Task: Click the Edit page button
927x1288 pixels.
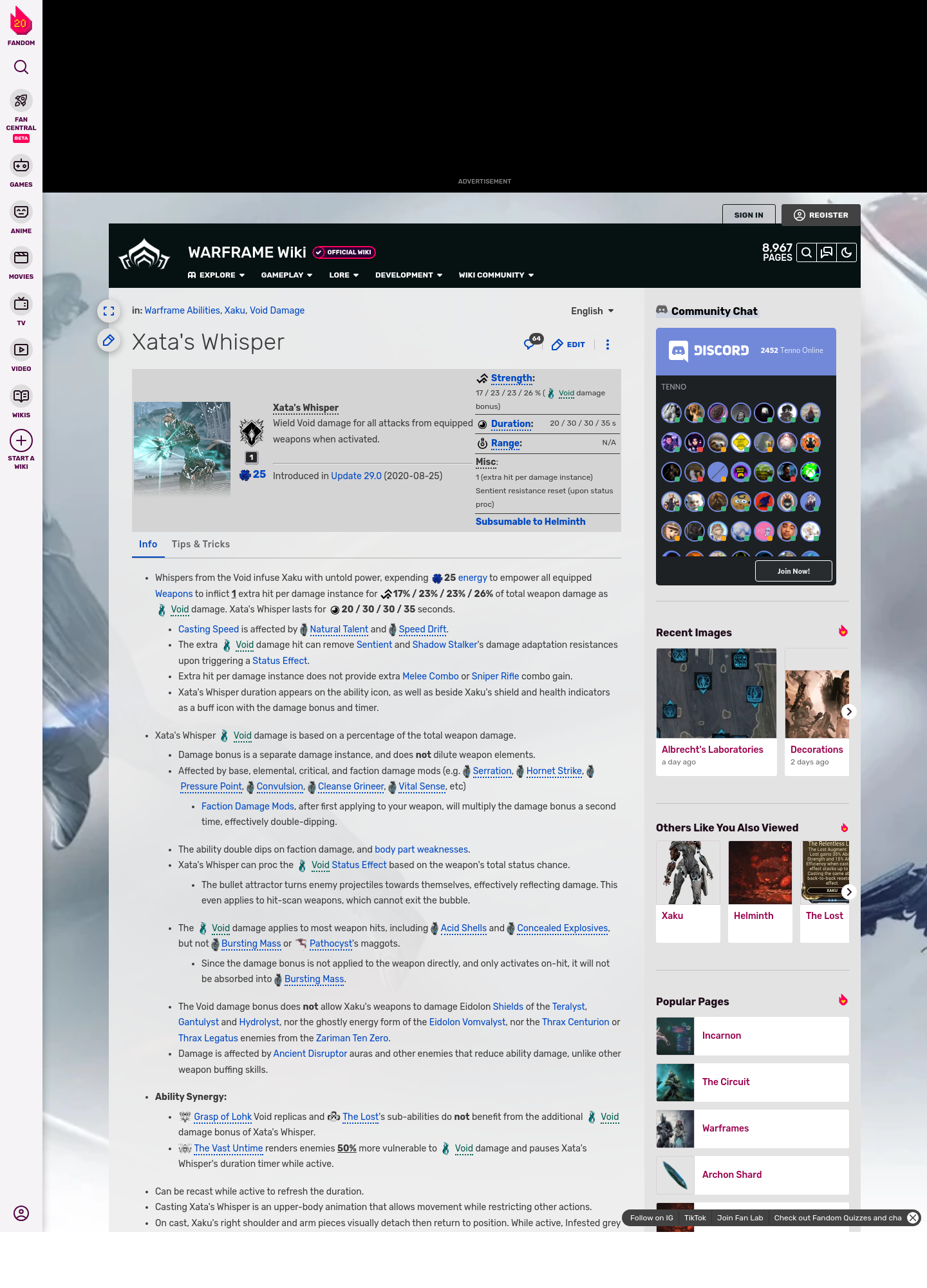Action: pyautogui.click(x=568, y=345)
